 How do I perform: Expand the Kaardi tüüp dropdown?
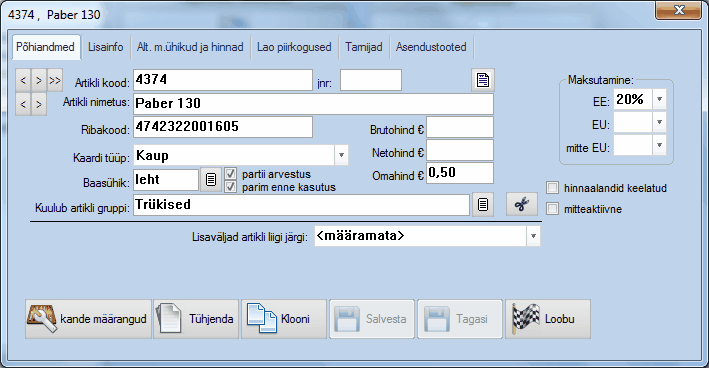coord(341,155)
